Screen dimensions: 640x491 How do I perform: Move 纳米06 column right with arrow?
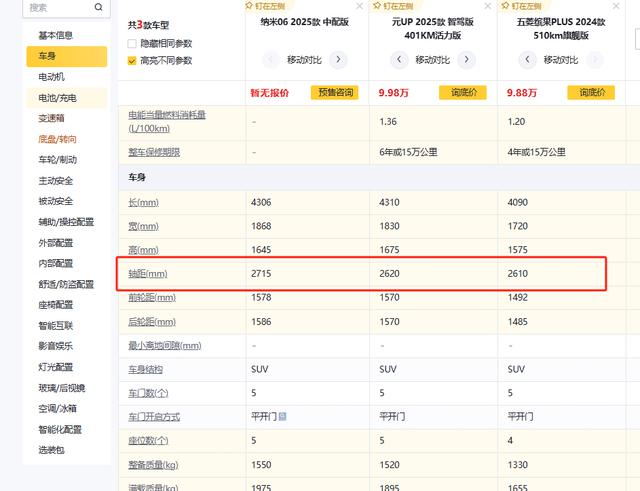point(338,60)
